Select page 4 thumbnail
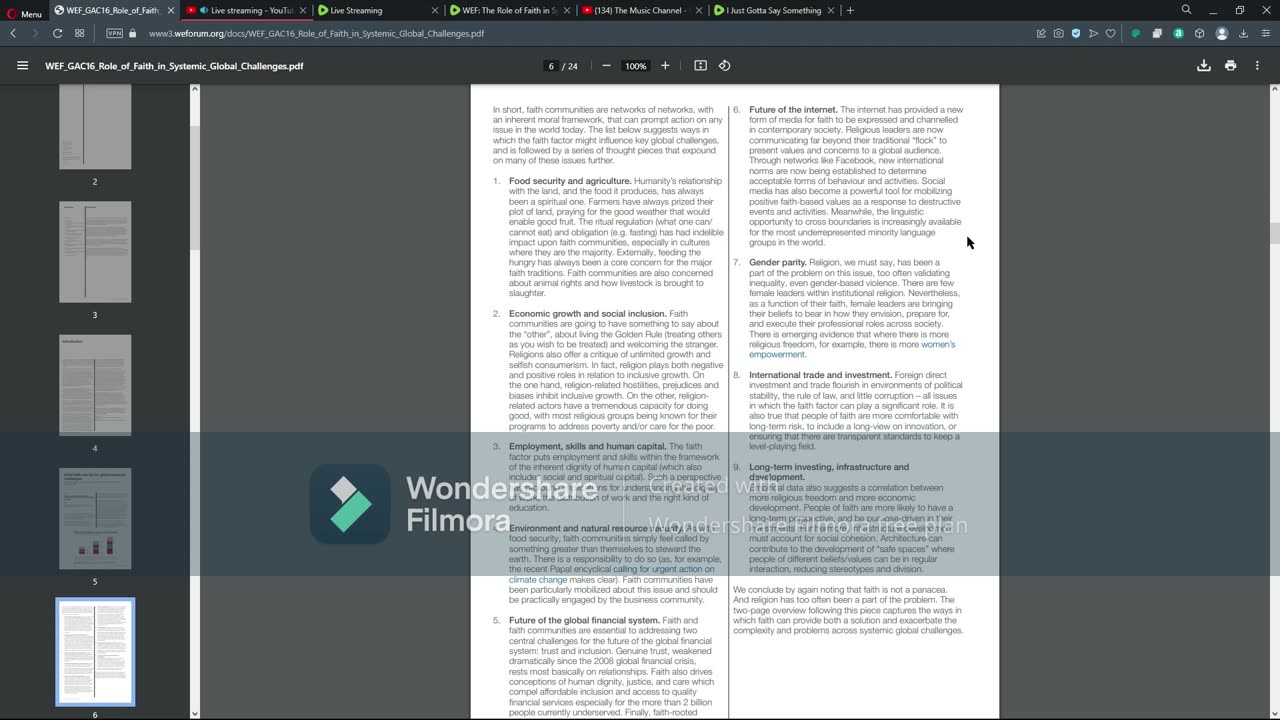This screenshot has height=720, width=1280. pos(95,385)
